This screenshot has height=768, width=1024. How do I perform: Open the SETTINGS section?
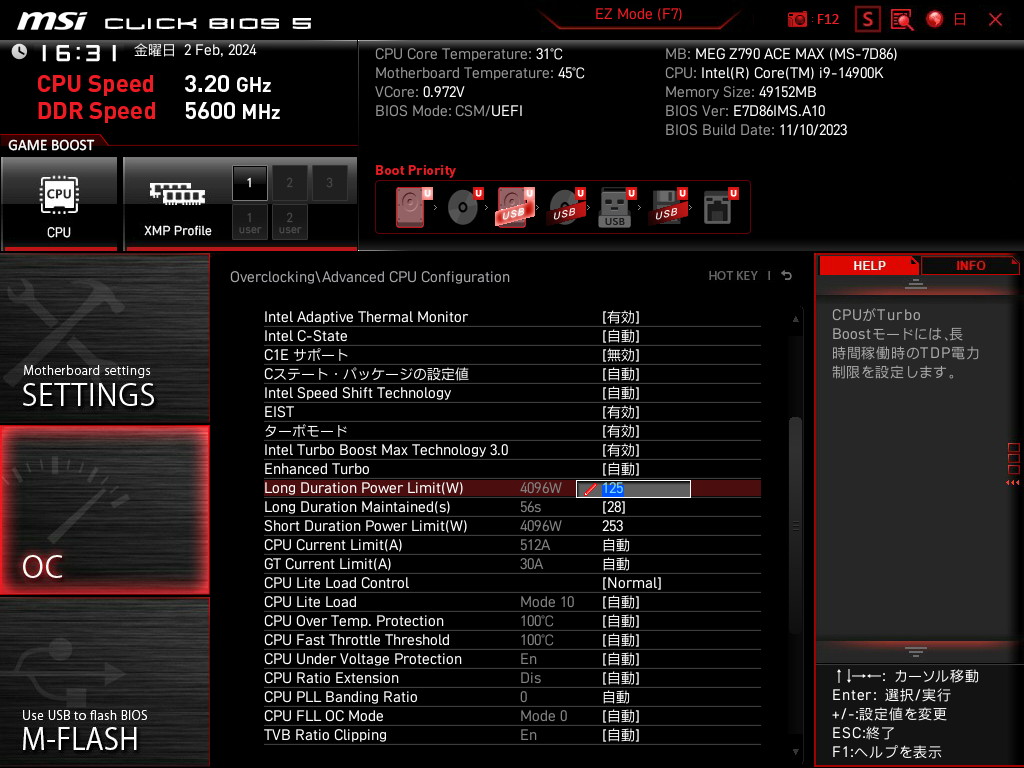click(x=104, y=338)
